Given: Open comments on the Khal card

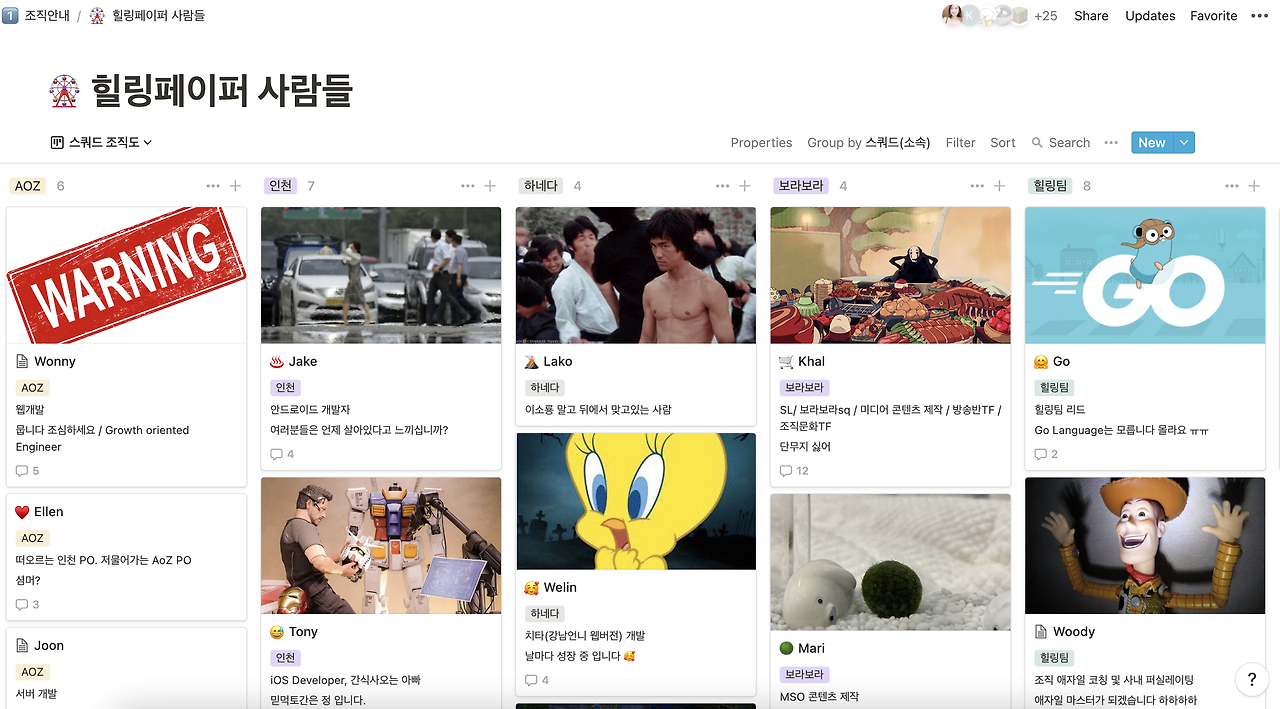Looking at the screenshot, I should 796,470.
